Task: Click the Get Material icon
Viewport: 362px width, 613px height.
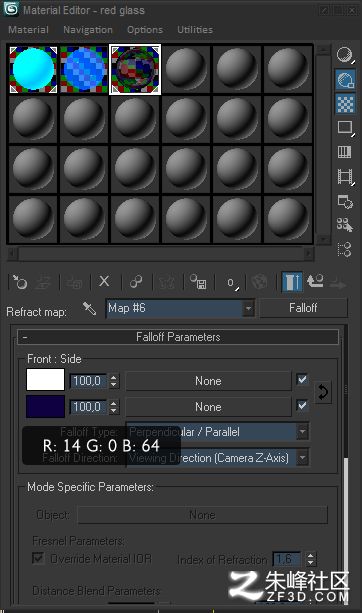Action: pyautogui.click(x=20, y=282)
